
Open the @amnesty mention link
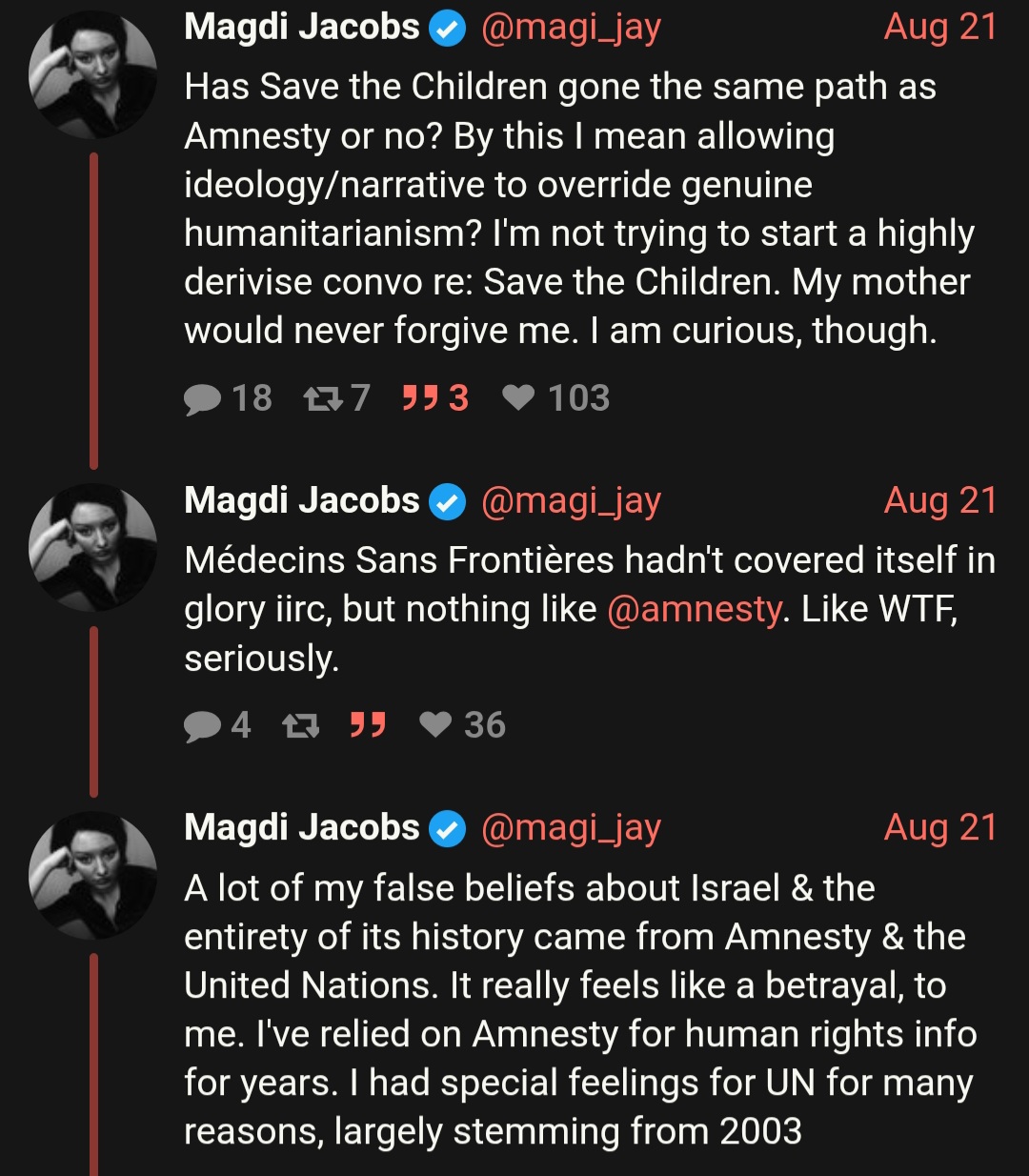click(694, 609)
